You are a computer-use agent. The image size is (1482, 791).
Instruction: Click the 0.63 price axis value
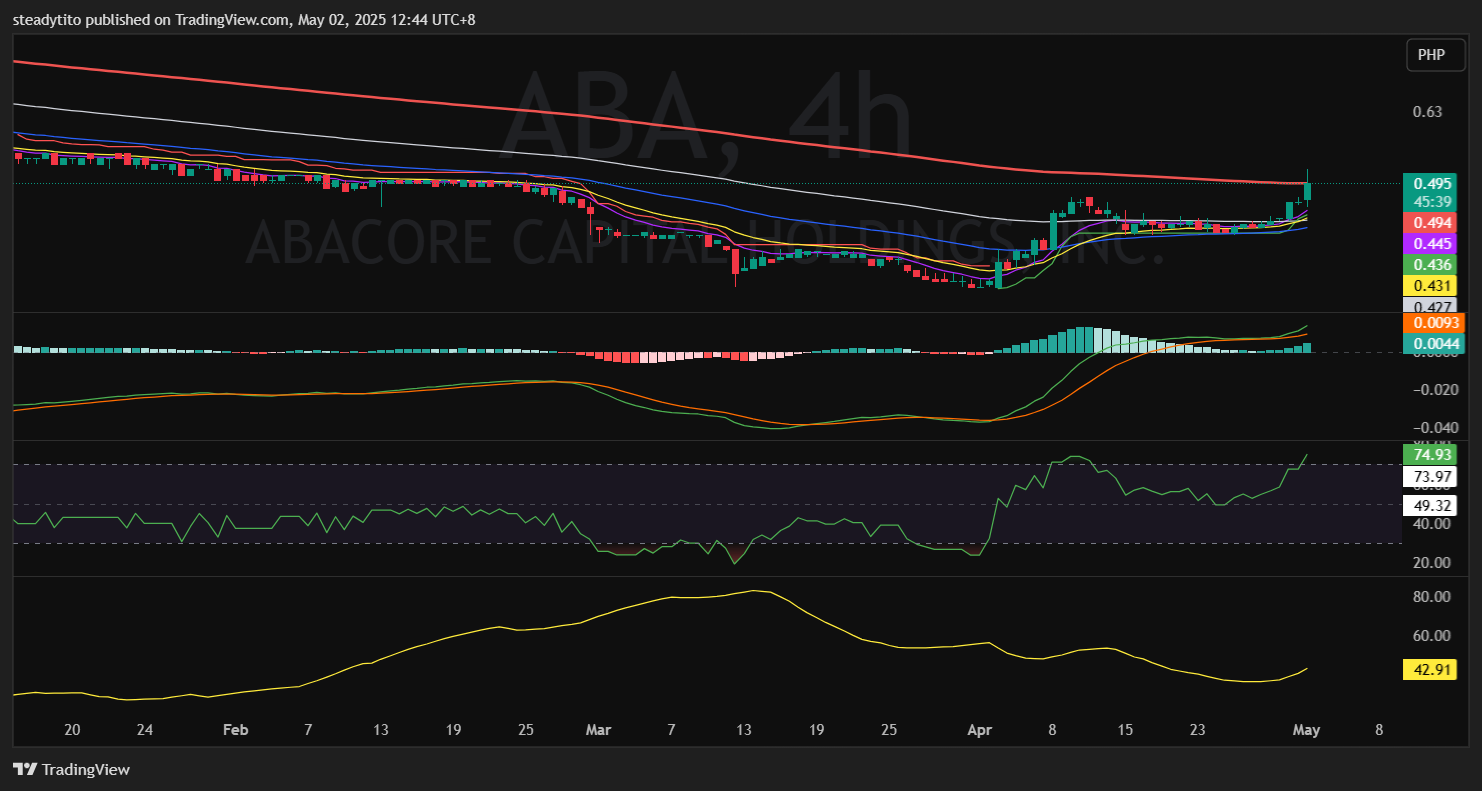point(1427,111)
